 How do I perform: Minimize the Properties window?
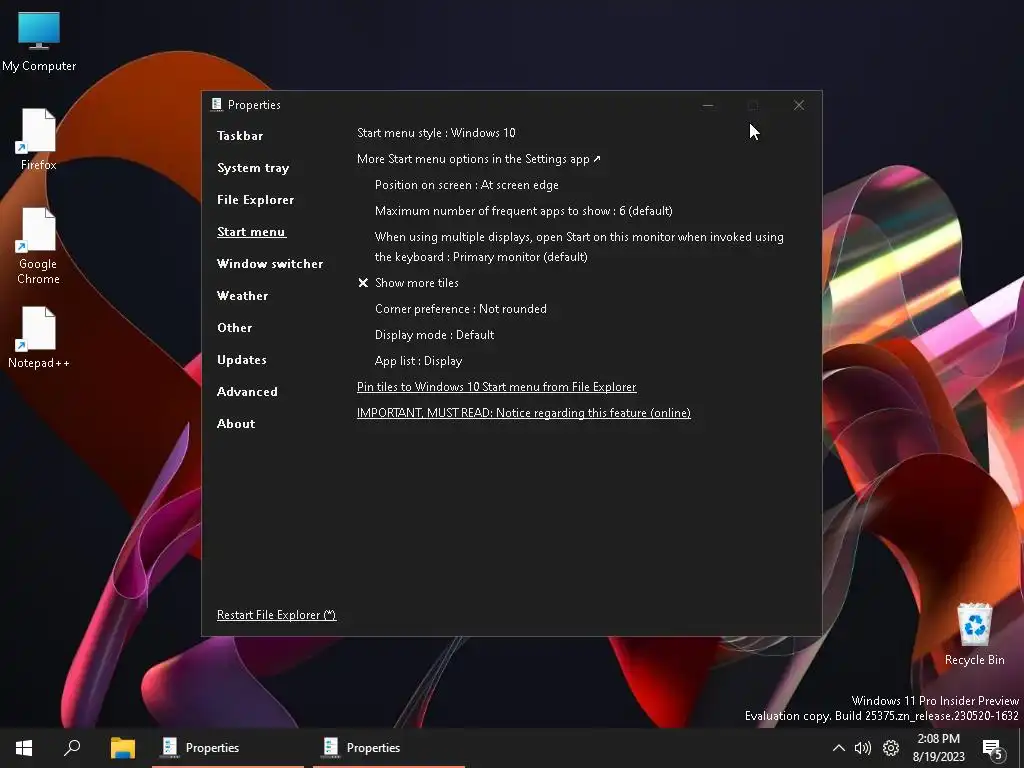click(x=708, y=105)
